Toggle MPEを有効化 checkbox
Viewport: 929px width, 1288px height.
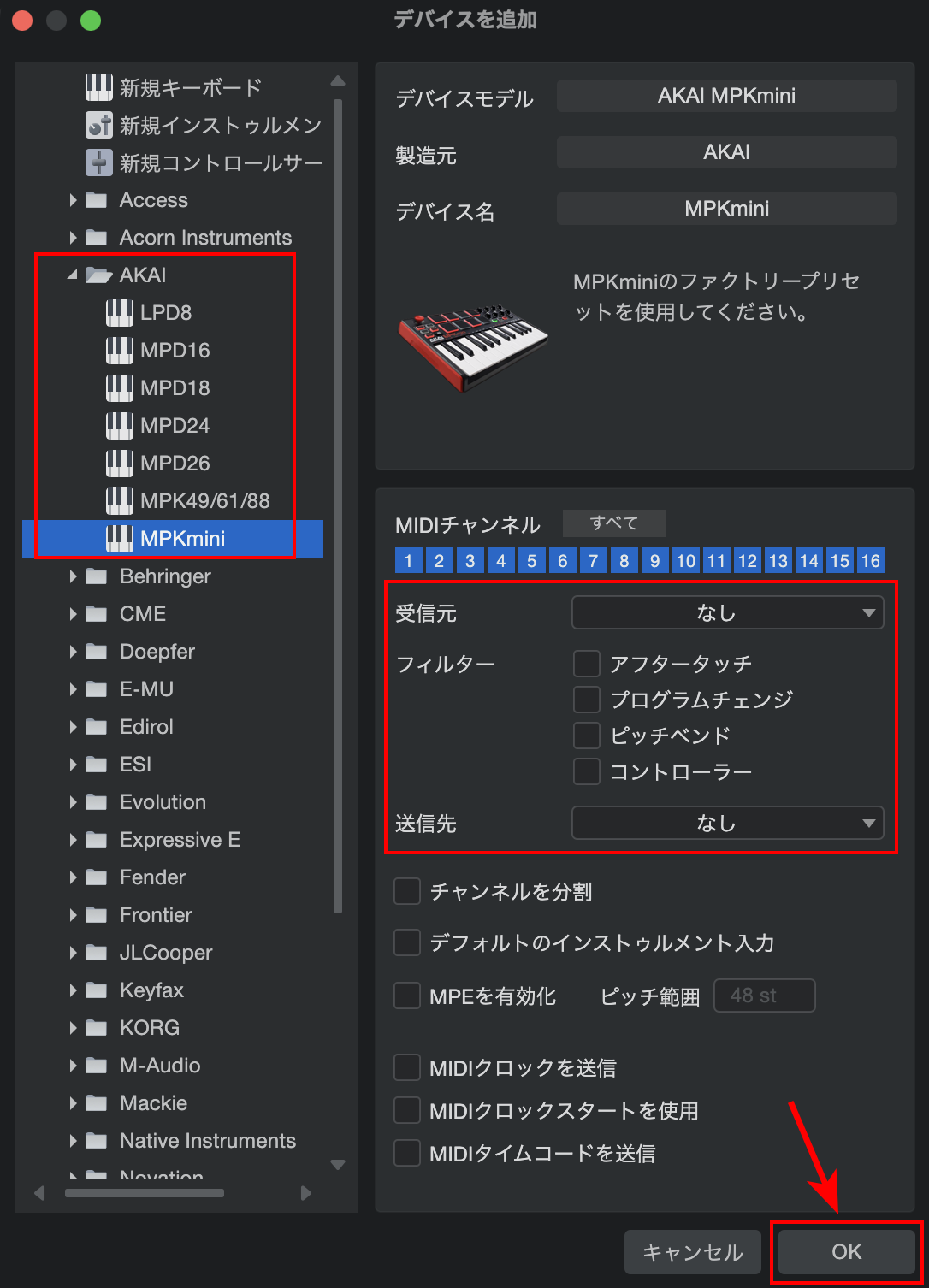pyautogui.click(x=407, y=996)
